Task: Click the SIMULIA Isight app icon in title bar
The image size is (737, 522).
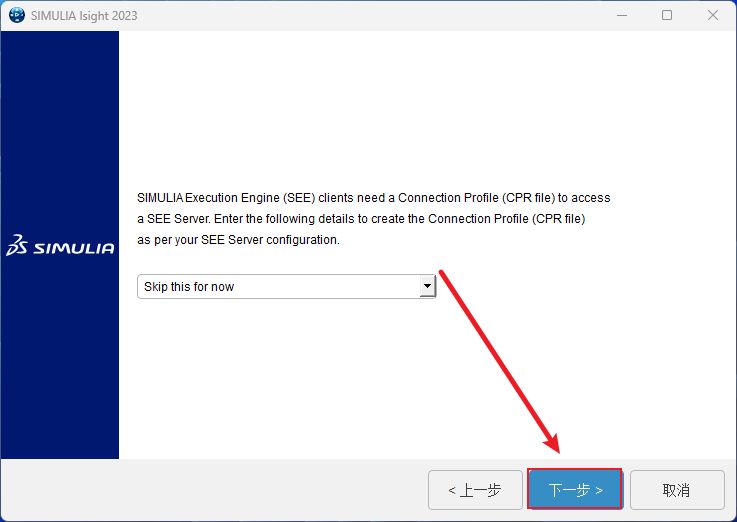Action: pyautogui.click(x=16, y=15)
